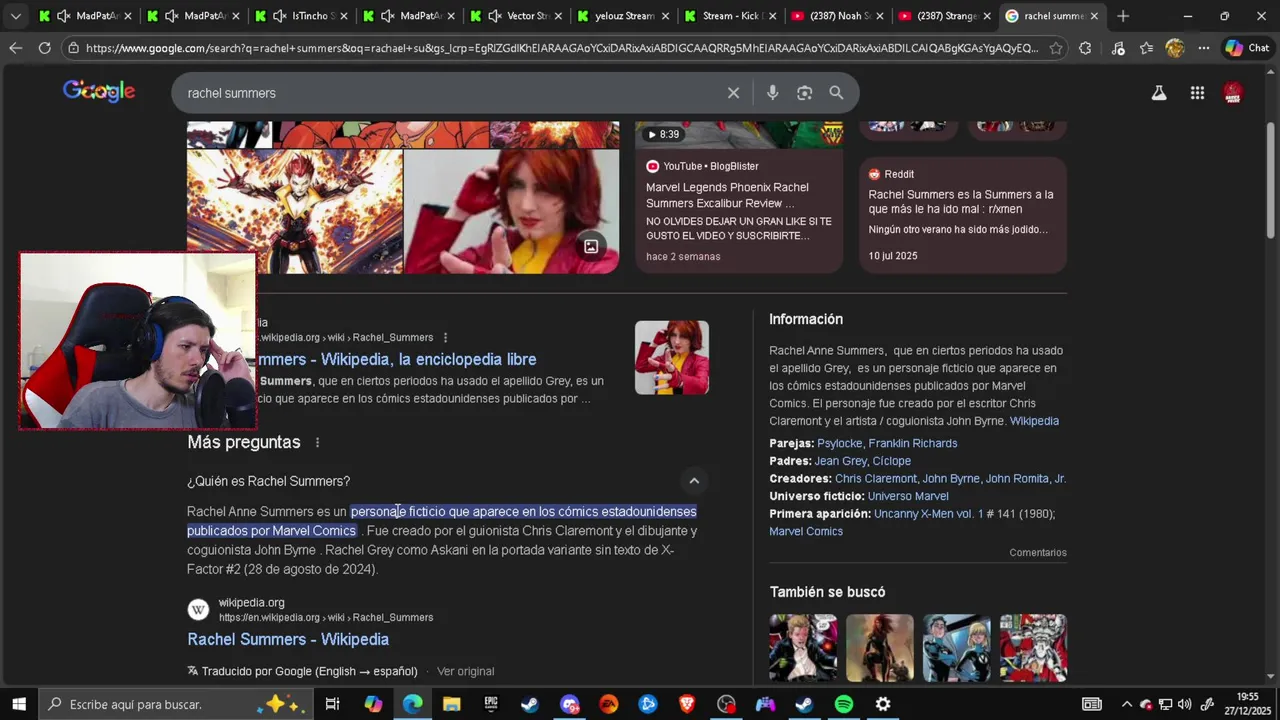Collapse the ¿Quién es Rachel Summers? question

(x=694, y=481)
